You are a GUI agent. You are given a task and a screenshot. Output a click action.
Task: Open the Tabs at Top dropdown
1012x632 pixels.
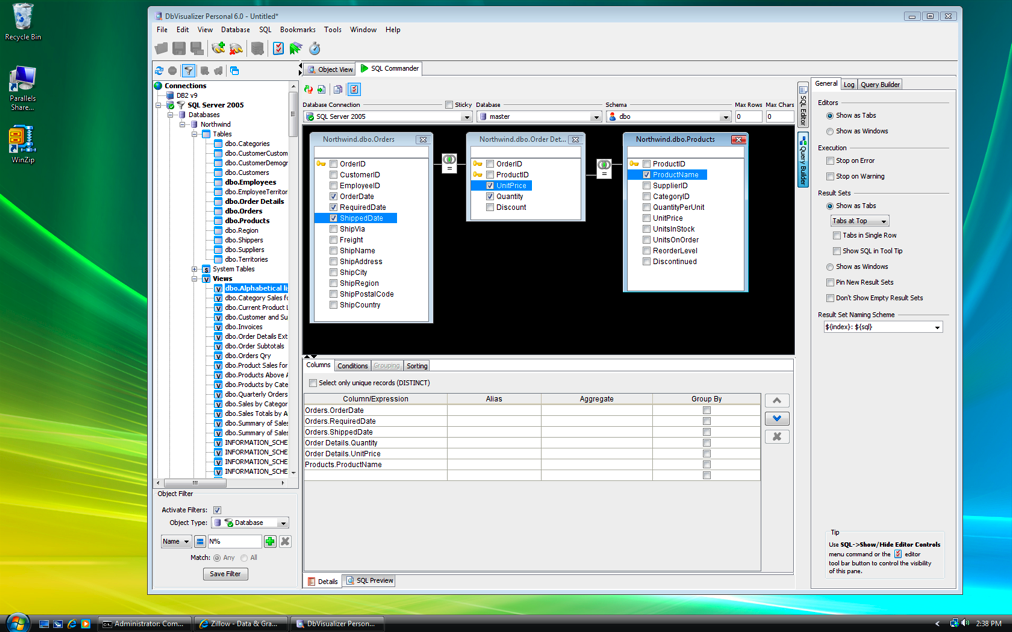click(860, 221)
